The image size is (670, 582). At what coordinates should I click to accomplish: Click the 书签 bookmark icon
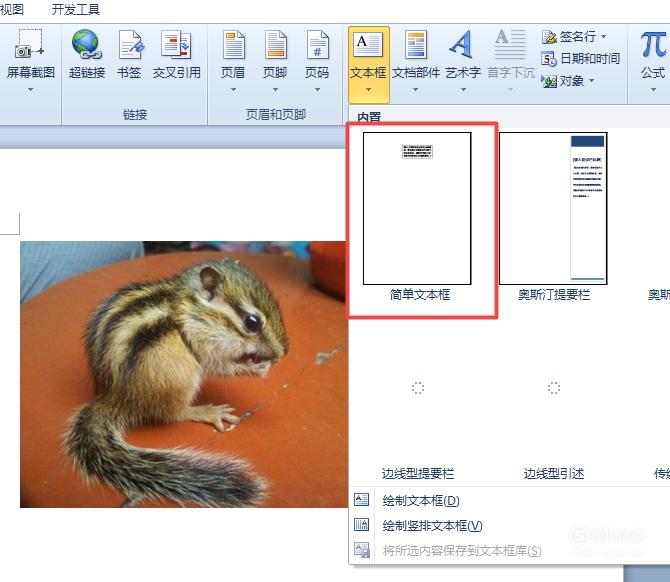129,44
